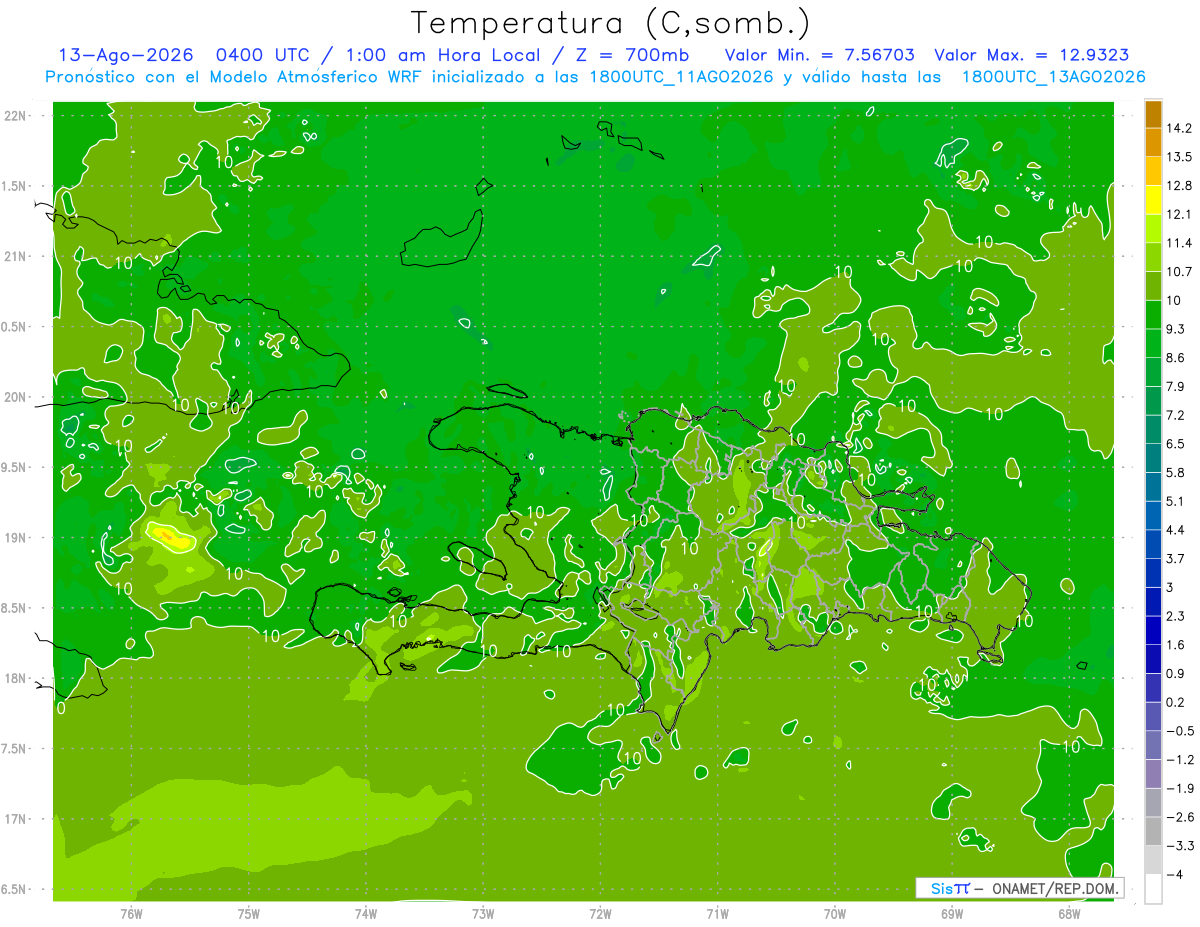Click the '0.9' colorbar value label
1200x927 pixels.
(x=1176, y=673)
